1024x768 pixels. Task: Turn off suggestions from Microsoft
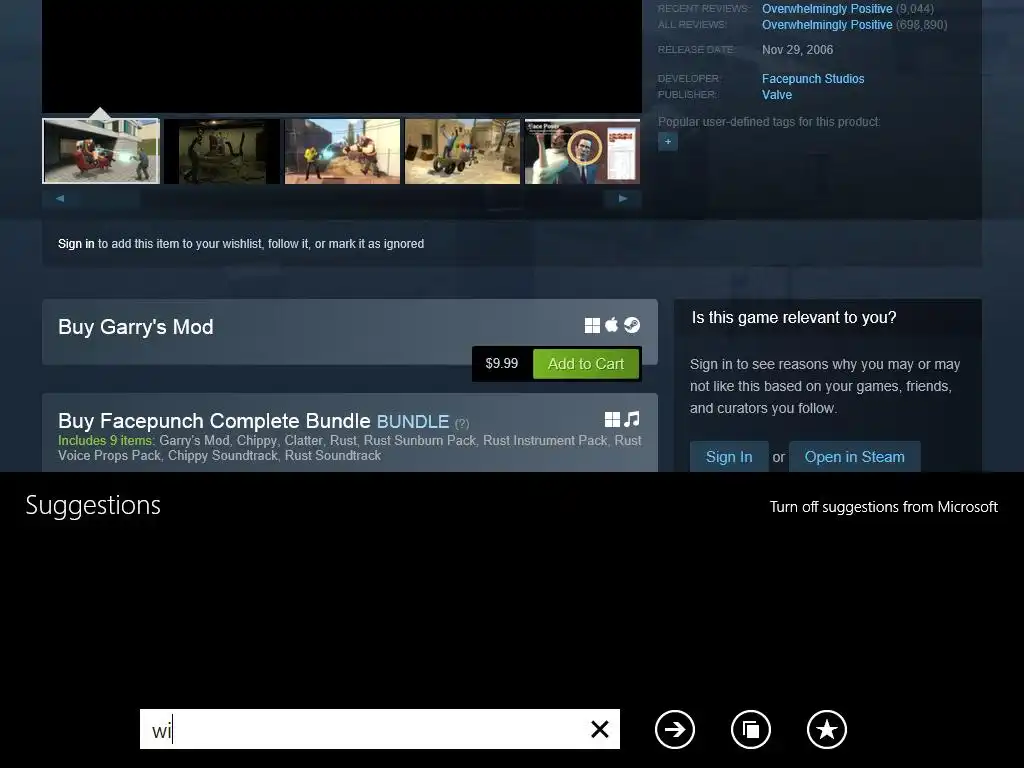[x=884, y=507]
